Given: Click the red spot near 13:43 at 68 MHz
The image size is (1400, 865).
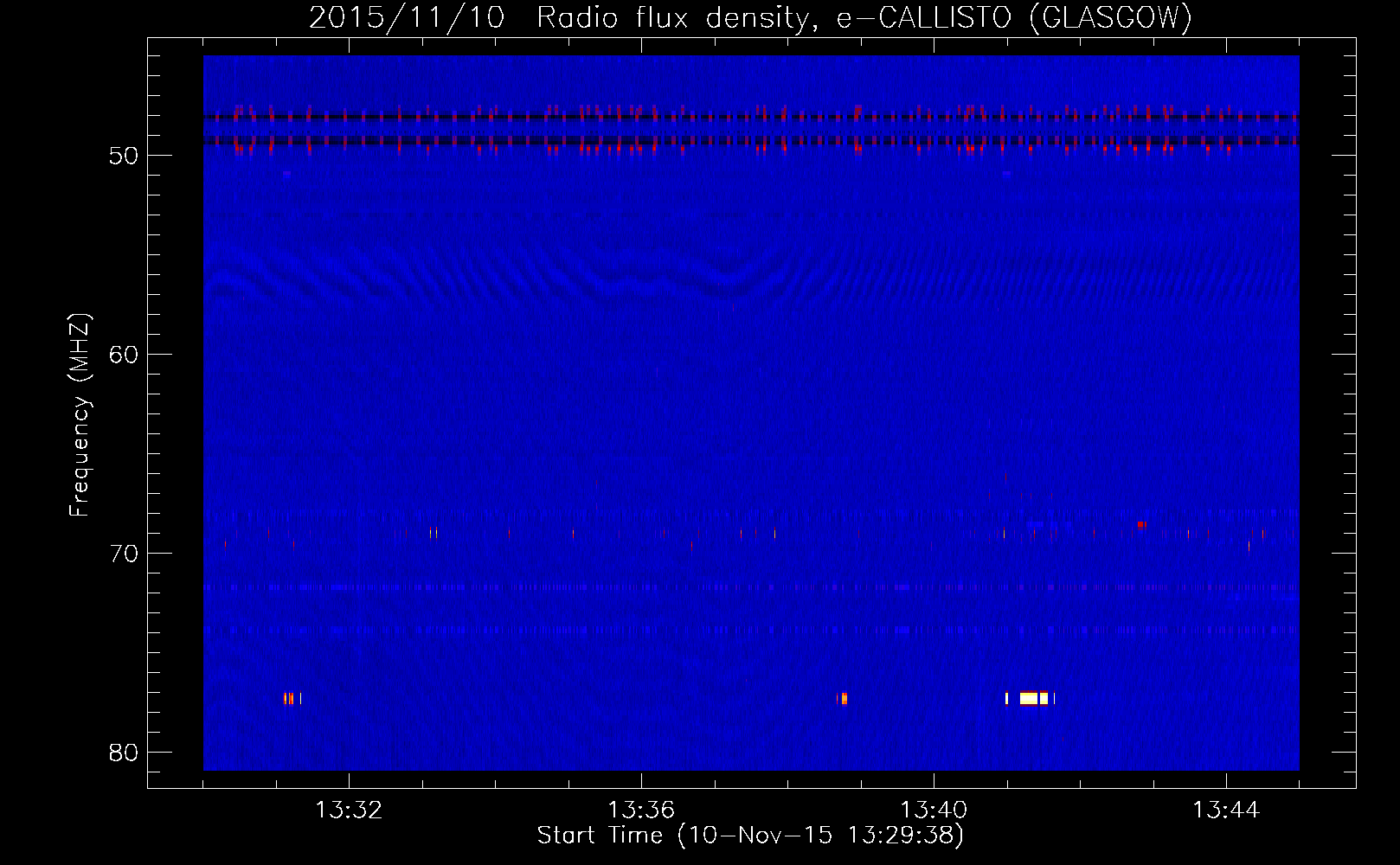Looking at the screenshot, I should pyautogui.click(x=1141, y=525).
